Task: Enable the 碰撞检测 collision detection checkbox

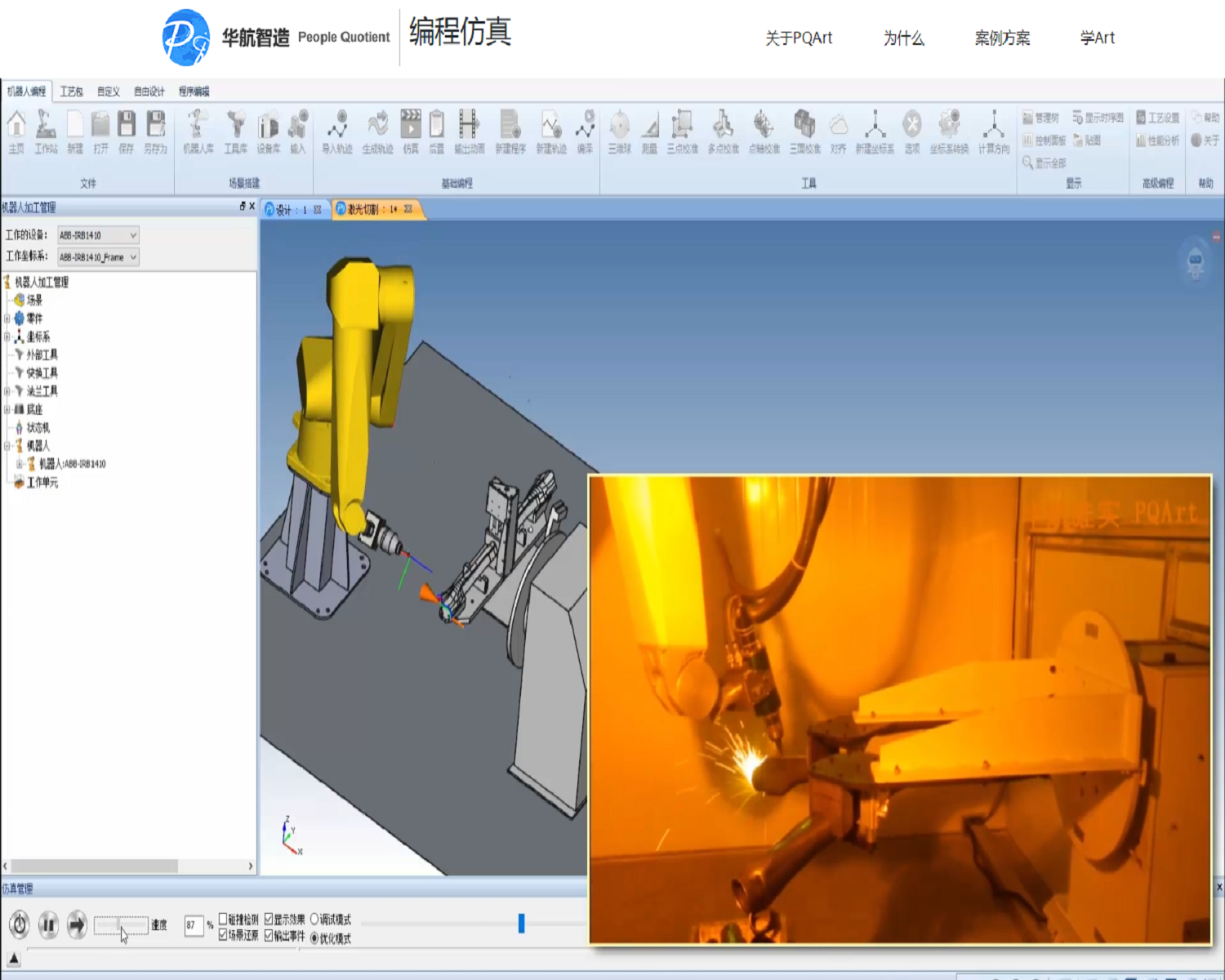Action: coord(224,920)
